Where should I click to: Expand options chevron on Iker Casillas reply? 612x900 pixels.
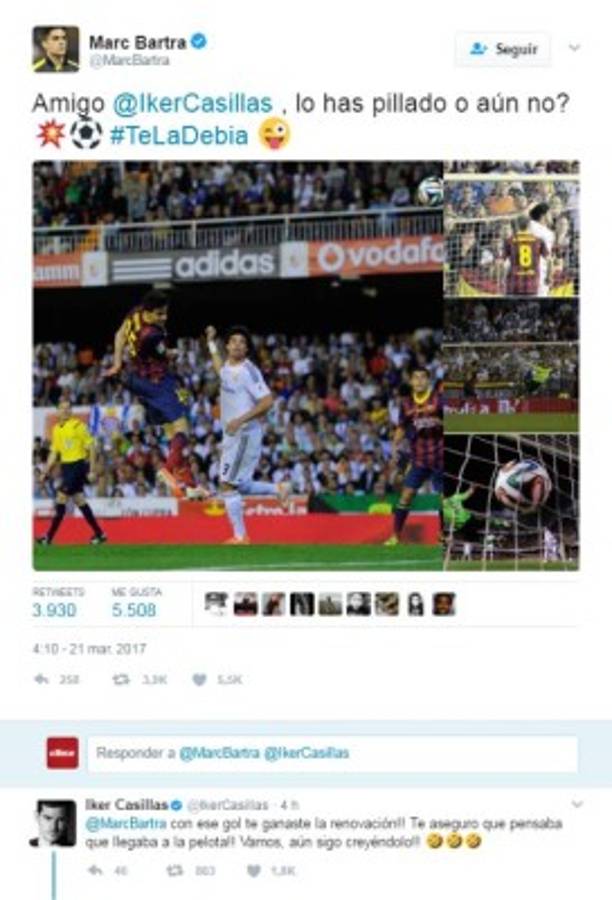tap(577, 804)
